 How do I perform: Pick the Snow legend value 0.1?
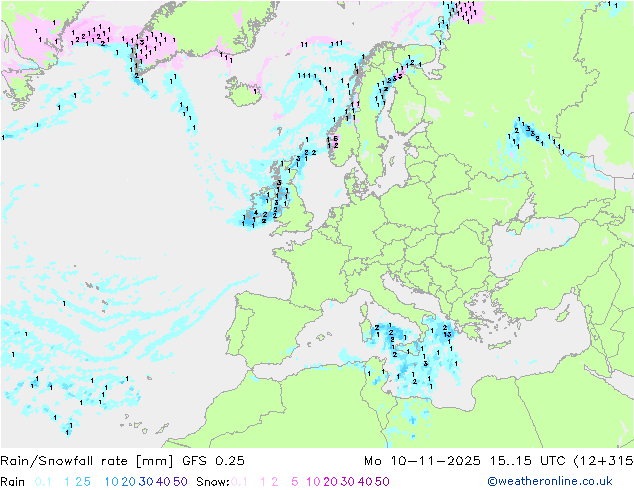click(x=239, y=482)
